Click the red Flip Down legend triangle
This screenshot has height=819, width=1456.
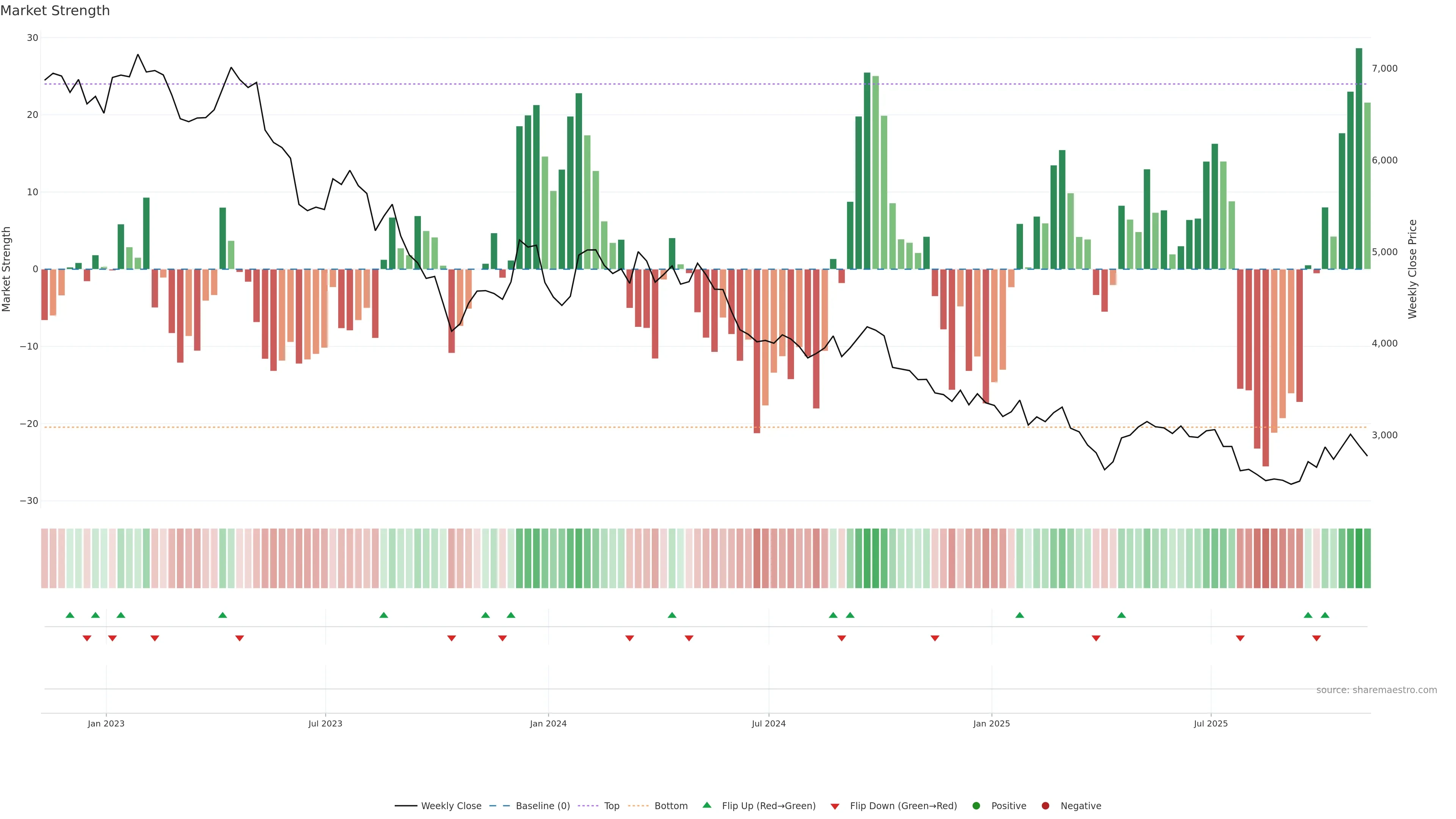(x=835, y=806)
